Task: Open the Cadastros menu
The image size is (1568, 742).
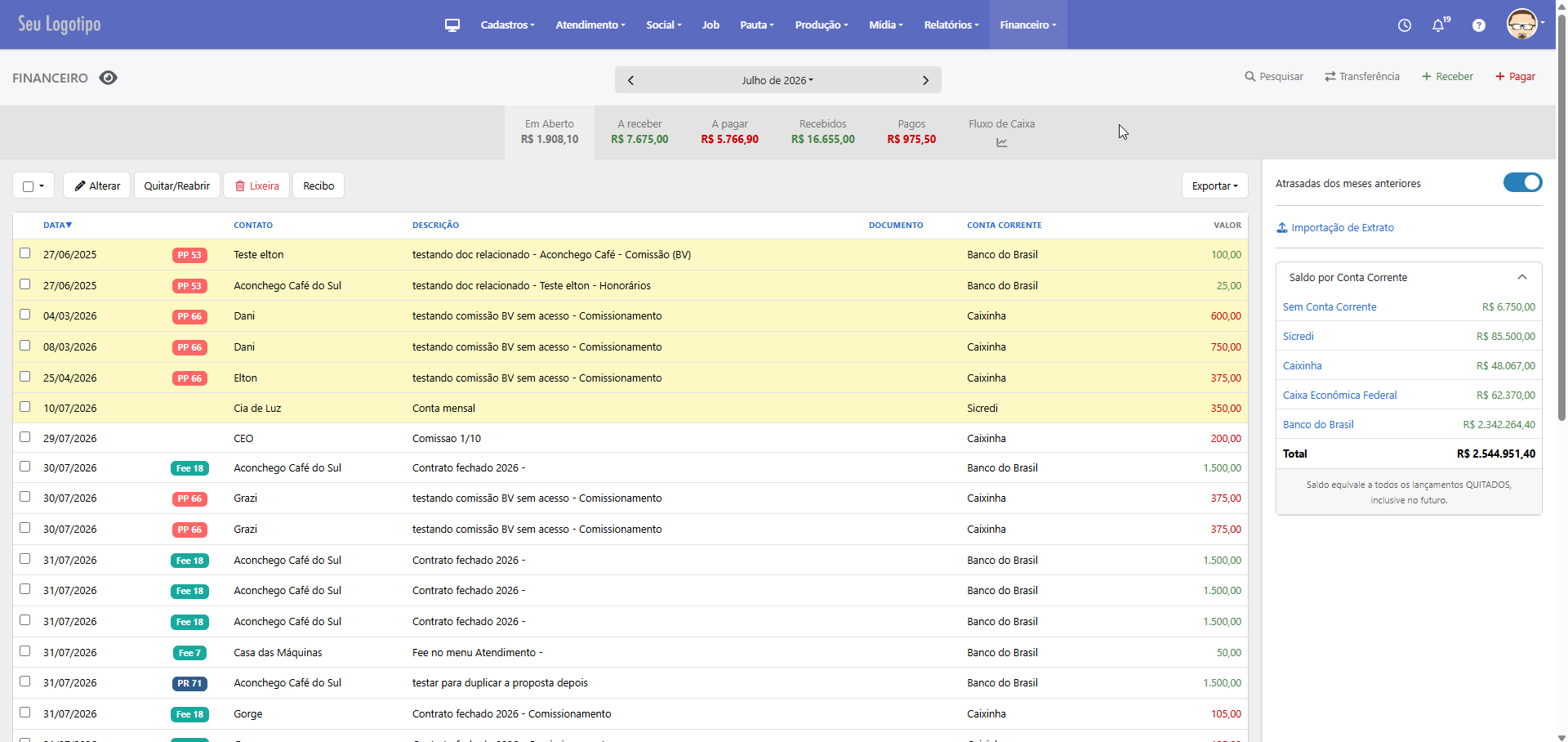Action: click(508, 25)
